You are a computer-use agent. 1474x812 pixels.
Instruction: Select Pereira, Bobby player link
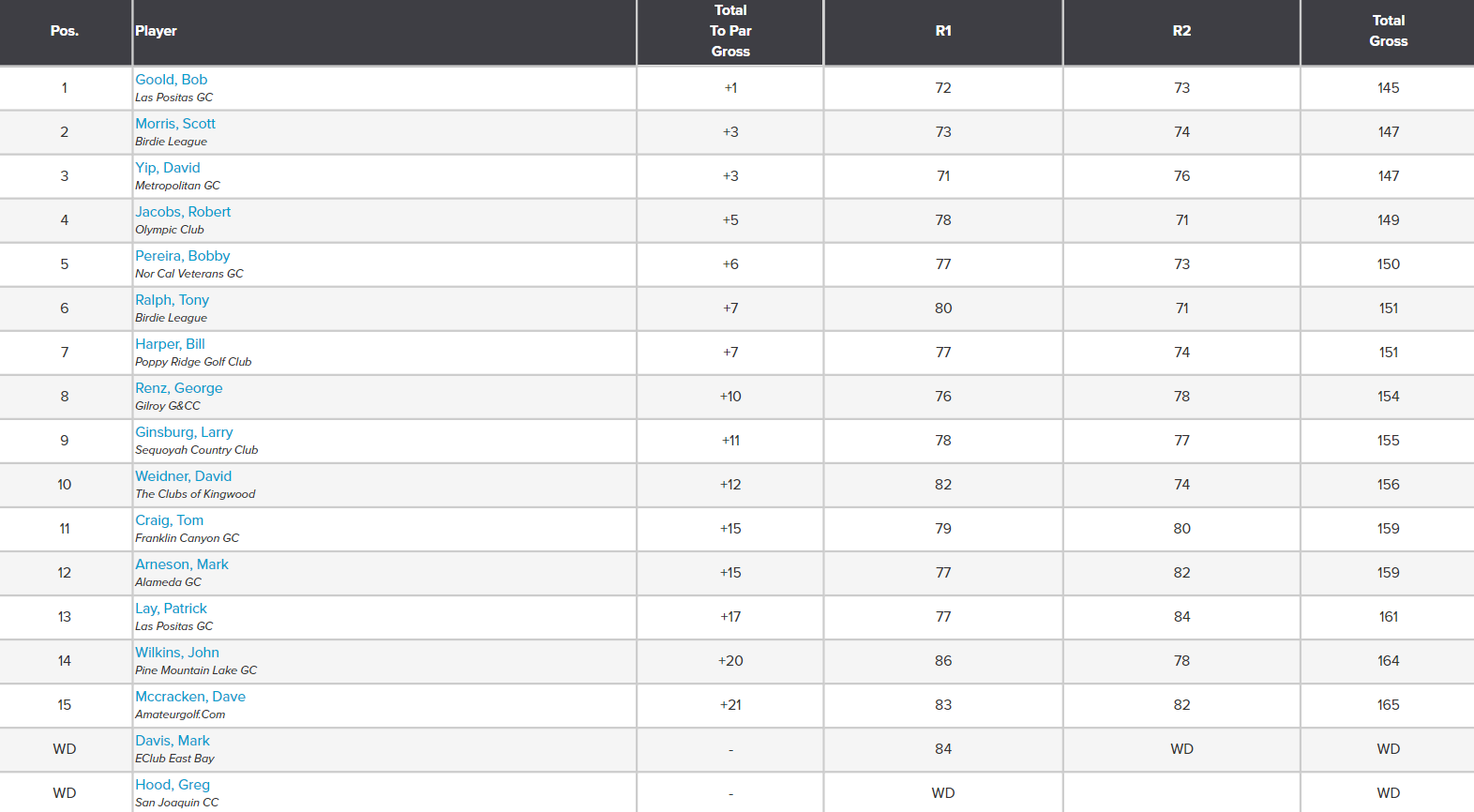183,256
